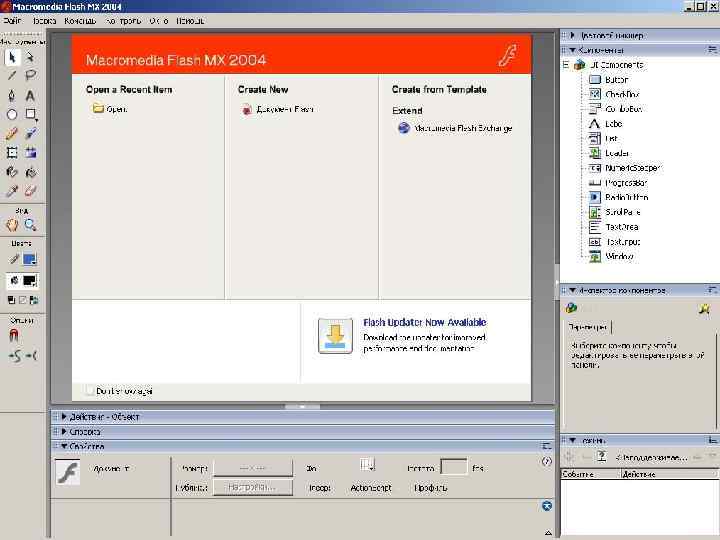
Task: Create a new Документ Flash
Action: (x=278, y=109)
